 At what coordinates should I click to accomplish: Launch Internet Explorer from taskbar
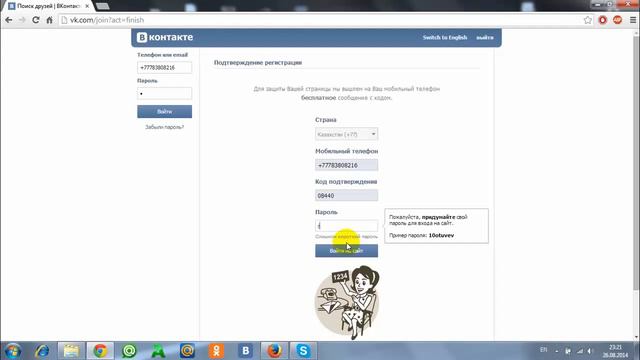pyautogui.click(x=42, y=351)
